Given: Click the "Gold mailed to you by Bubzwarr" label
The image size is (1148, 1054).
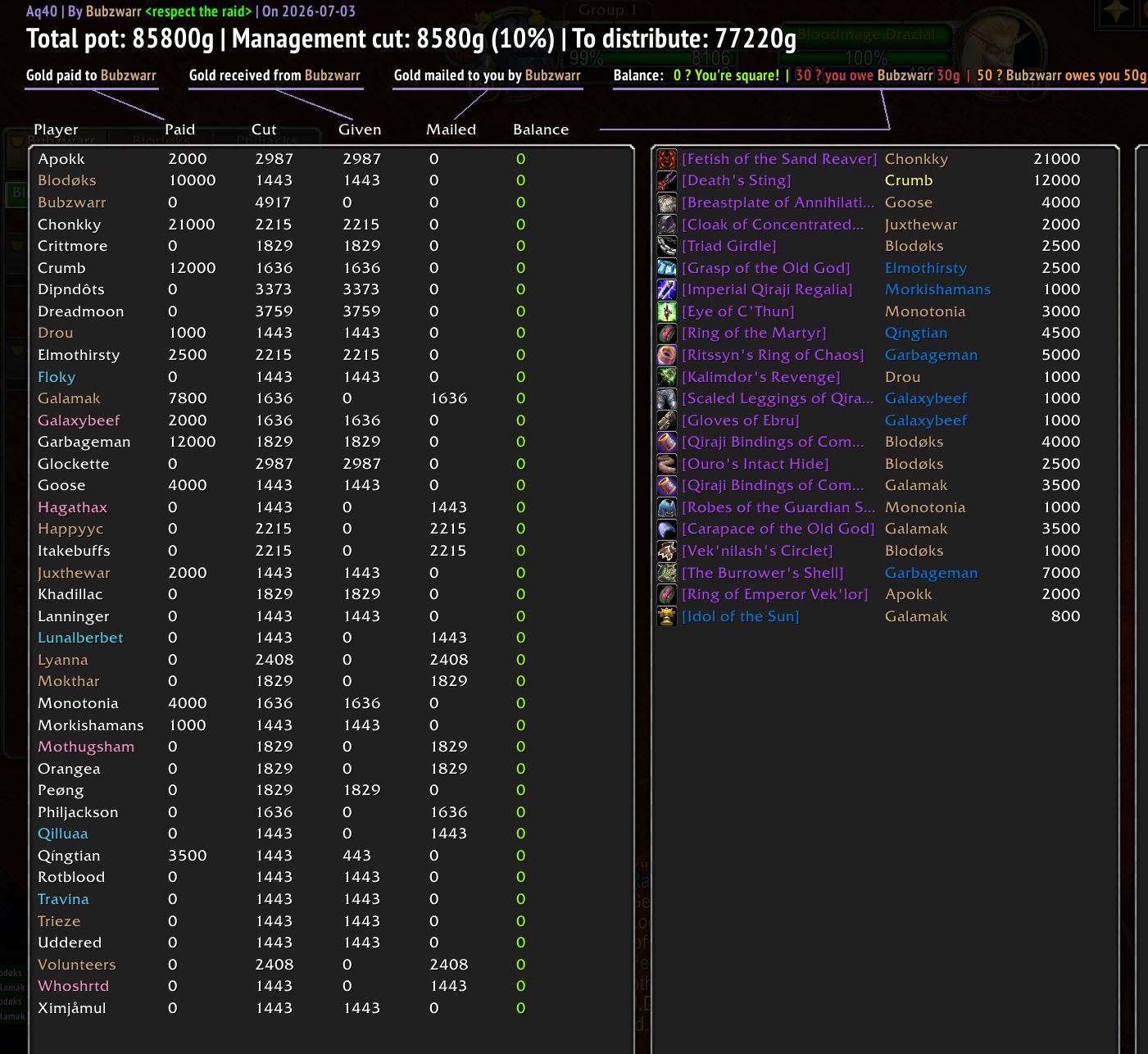Looking at the screenshot, I should click(488, 75).
